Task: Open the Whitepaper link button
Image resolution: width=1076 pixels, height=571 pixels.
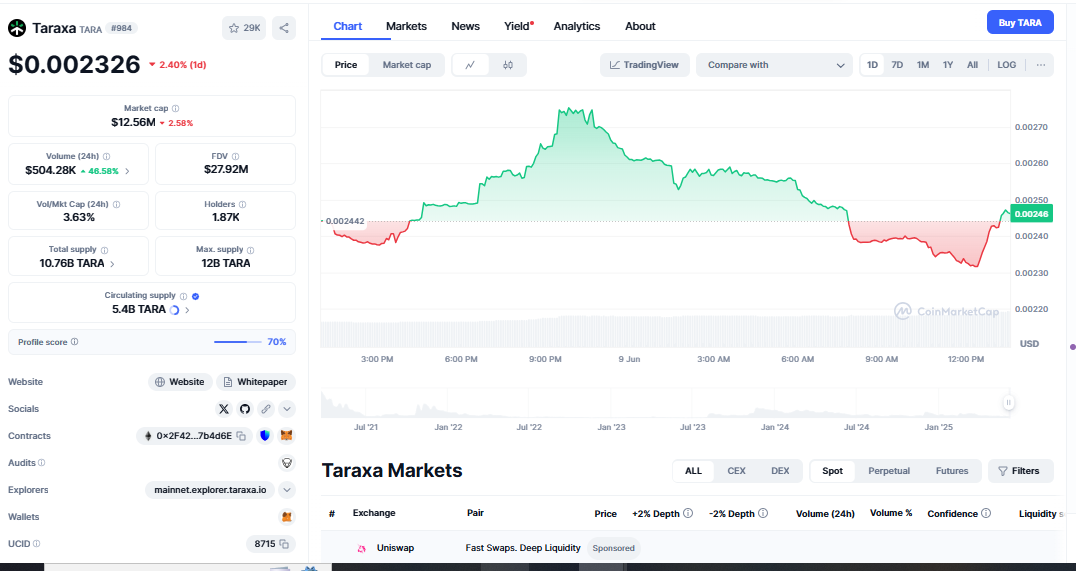Action: point(256,382)
